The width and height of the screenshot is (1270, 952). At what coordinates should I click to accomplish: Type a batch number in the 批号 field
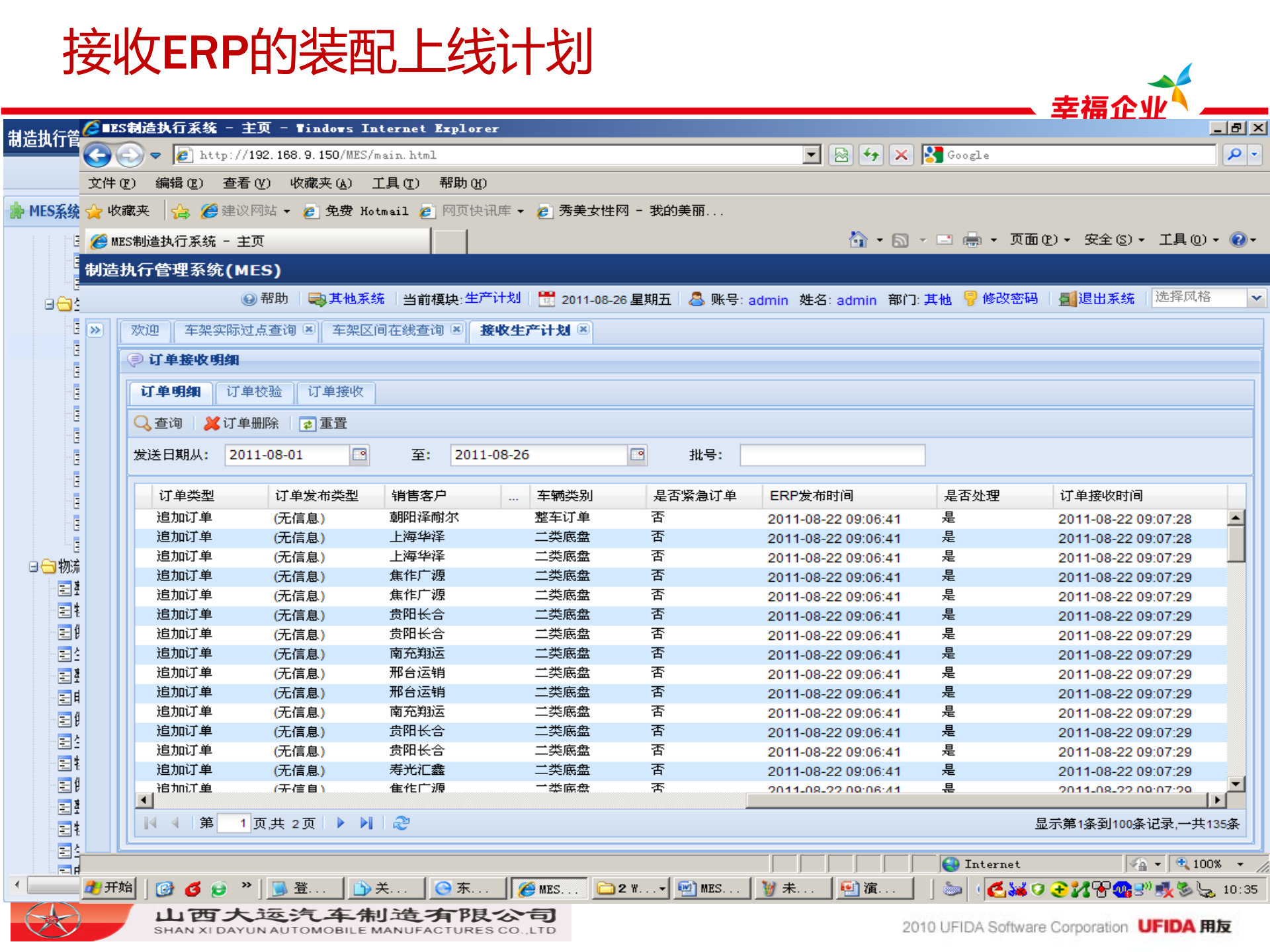point(832,455)
